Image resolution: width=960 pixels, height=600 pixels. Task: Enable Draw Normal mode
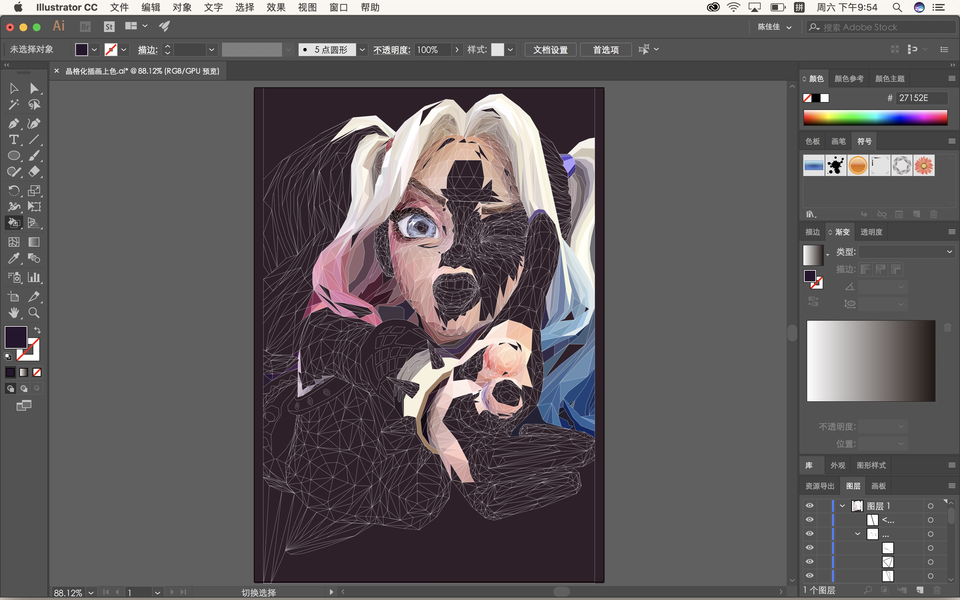point(10,388)
